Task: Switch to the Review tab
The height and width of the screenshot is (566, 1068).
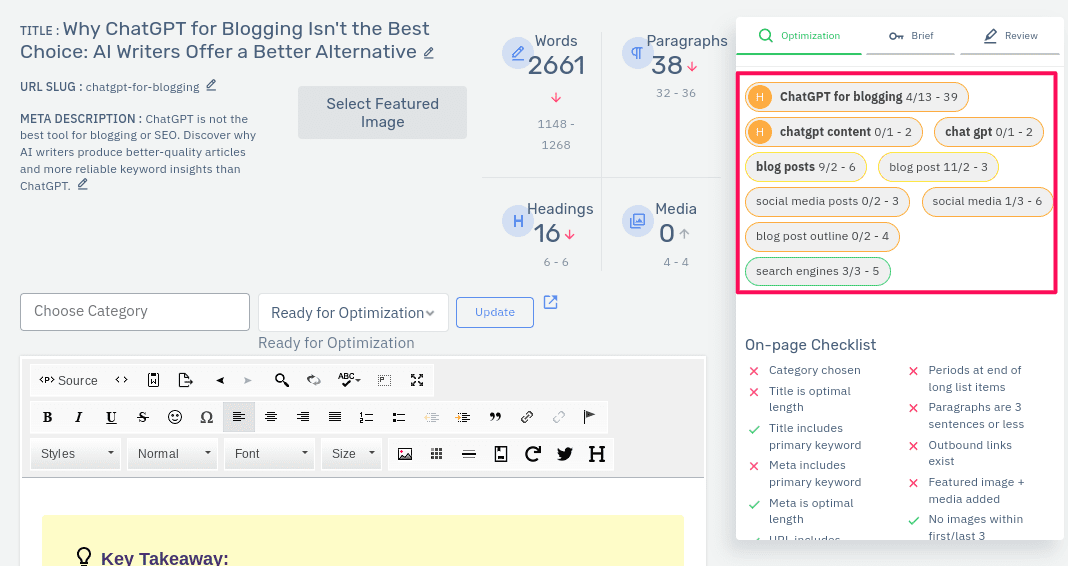Action: pyautogui.click(x=1010, y=35)
